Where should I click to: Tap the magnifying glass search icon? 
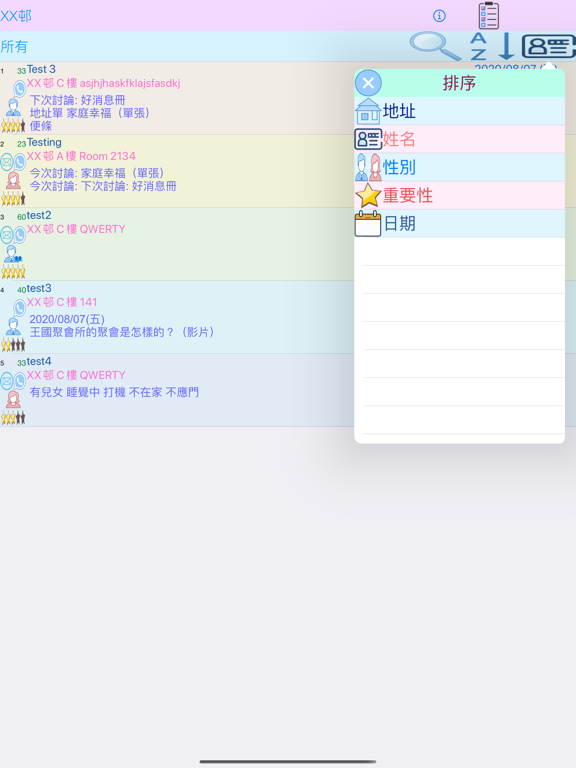coord(435,46)
